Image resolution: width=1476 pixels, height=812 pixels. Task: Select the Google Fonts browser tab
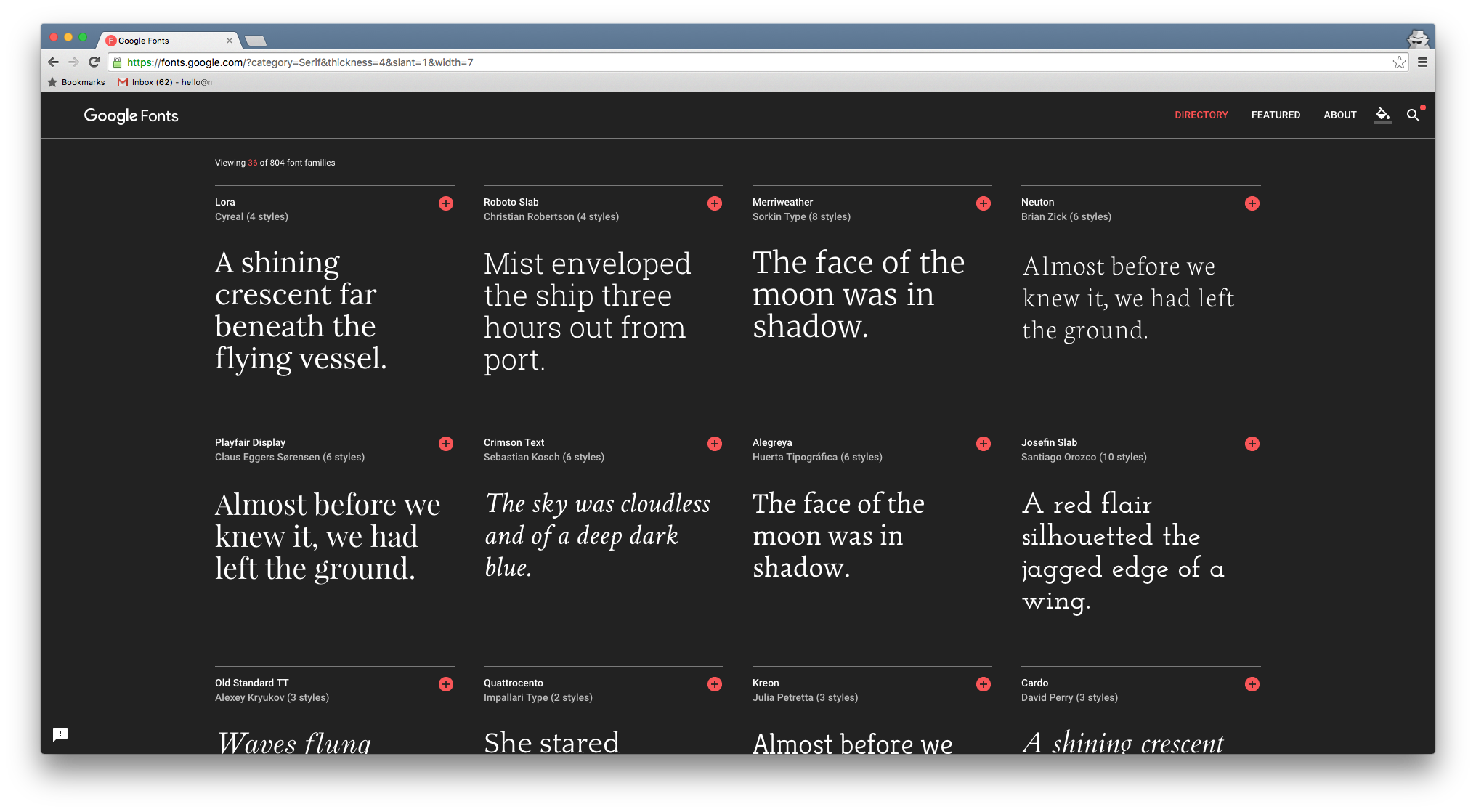point(169,41)
